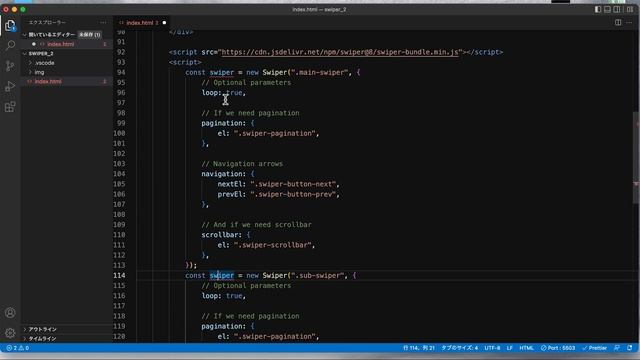This screenshot has width=640, height=360.
Task: Click the dot icon beside index.html in open editors
Action: (x=34, y=44)
